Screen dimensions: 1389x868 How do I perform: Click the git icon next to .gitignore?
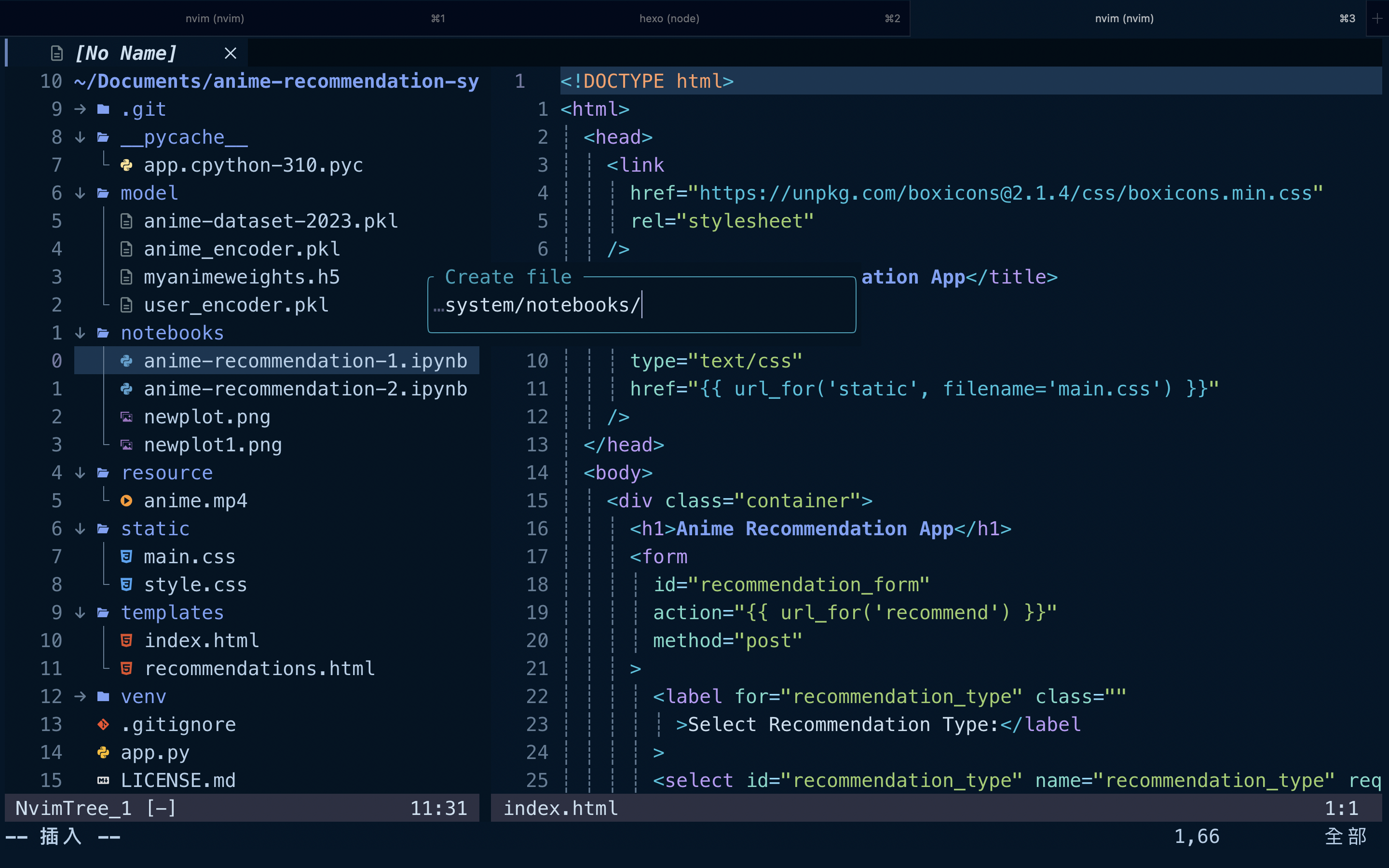103,724
